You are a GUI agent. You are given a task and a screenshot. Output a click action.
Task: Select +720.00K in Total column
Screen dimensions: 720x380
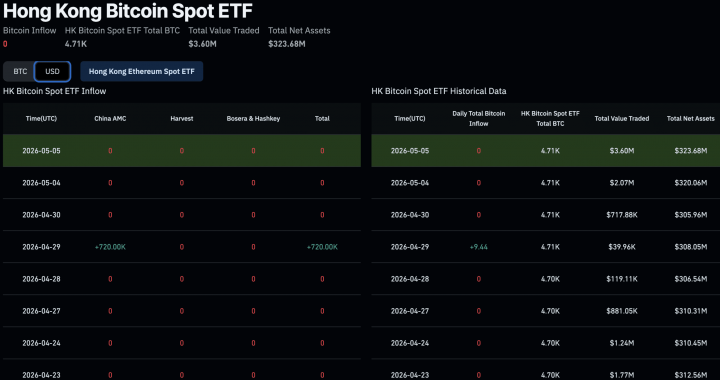coord(322,247)
